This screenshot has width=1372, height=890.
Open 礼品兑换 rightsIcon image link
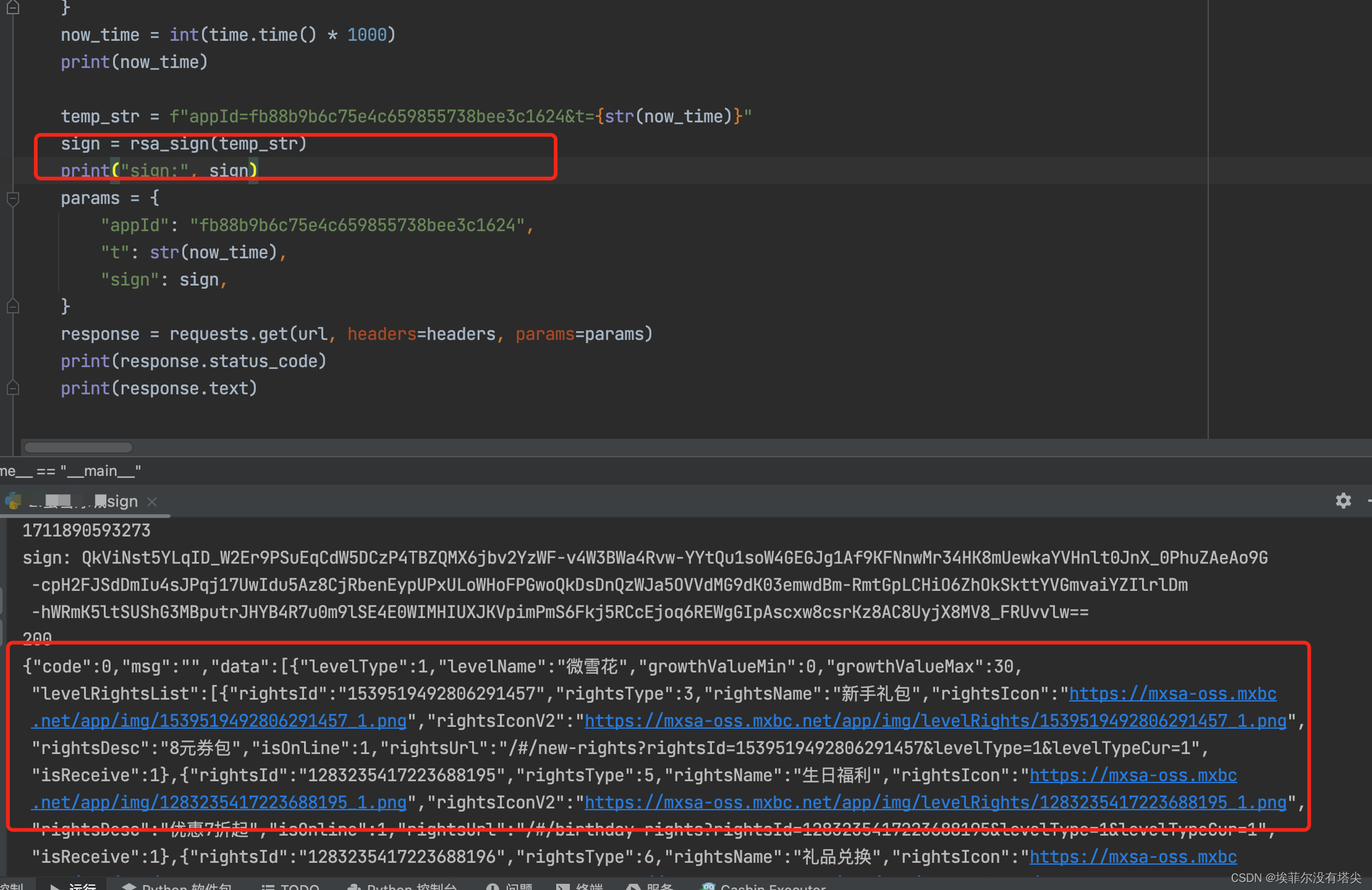coord(1133,857)
